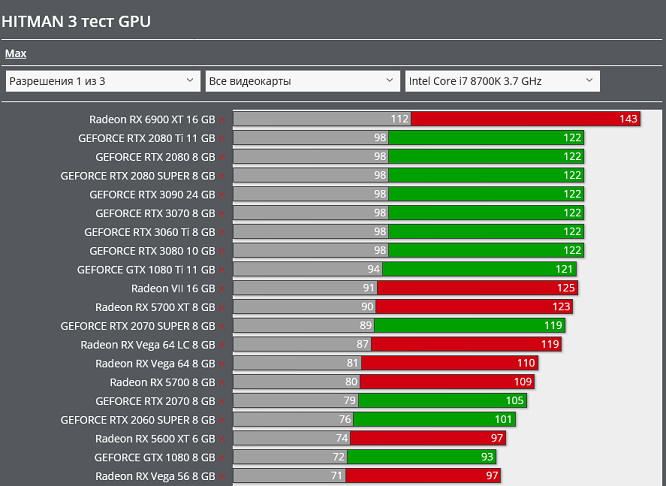The width and height of the screenshot is (666, 486).
Task: Click the red 123 bar for RX 5700 XT
Action: 474,306
